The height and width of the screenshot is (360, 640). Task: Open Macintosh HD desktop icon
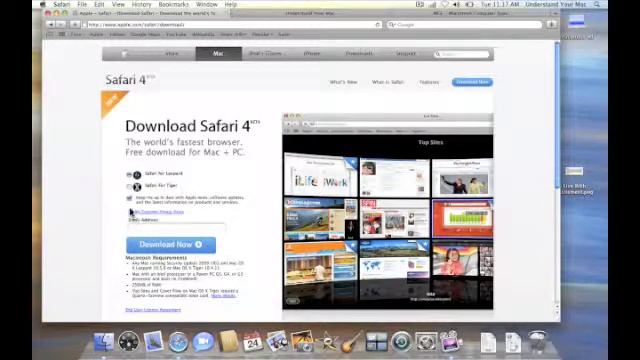[577, 26]
